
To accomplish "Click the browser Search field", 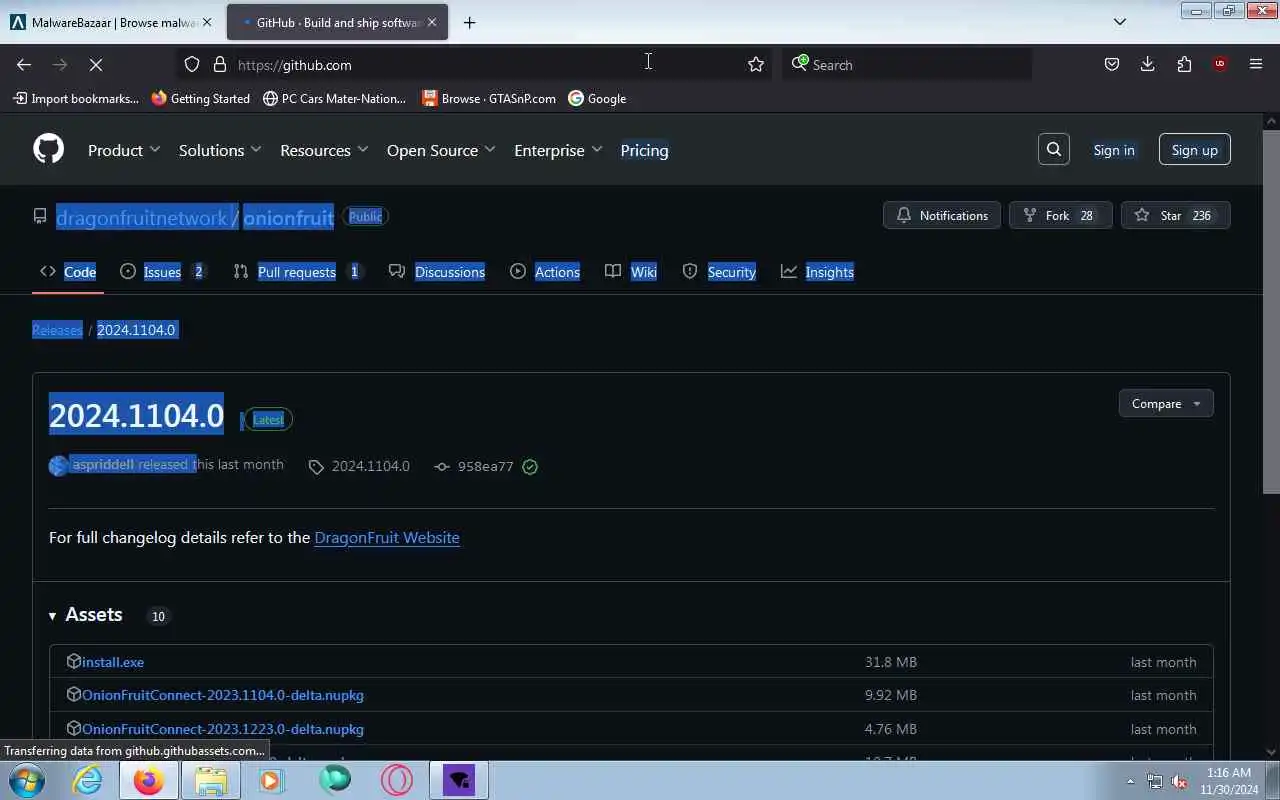I will pyautogui.click(x=908, y=64).
